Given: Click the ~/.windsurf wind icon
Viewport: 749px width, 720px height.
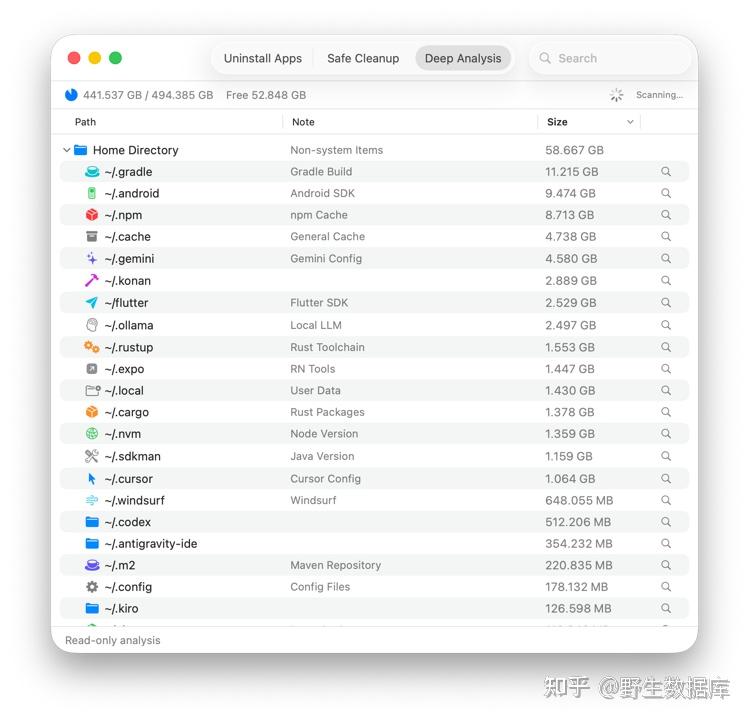Looking at the screenshot, I should (92, 500).
